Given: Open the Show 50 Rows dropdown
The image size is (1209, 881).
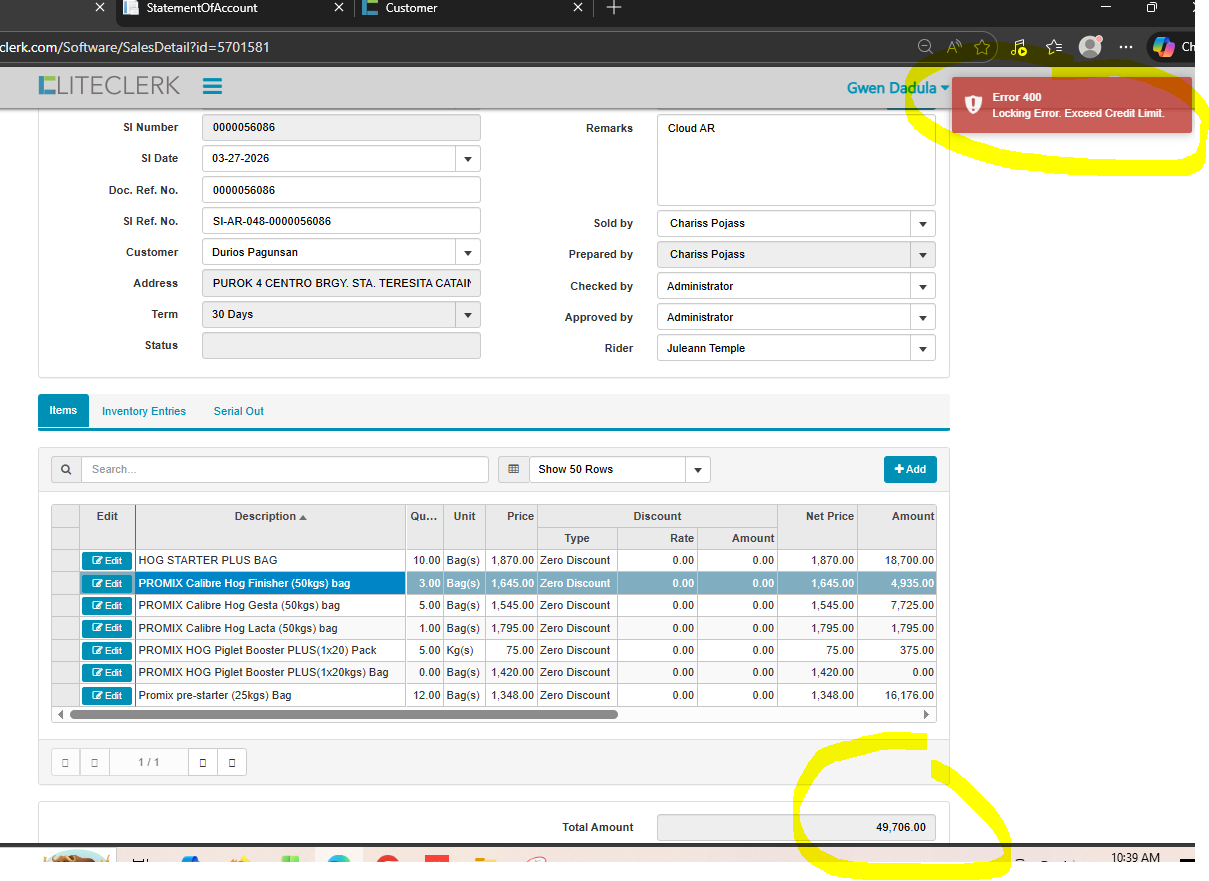Looking at the screenshot, I should (x=697, y=470).
